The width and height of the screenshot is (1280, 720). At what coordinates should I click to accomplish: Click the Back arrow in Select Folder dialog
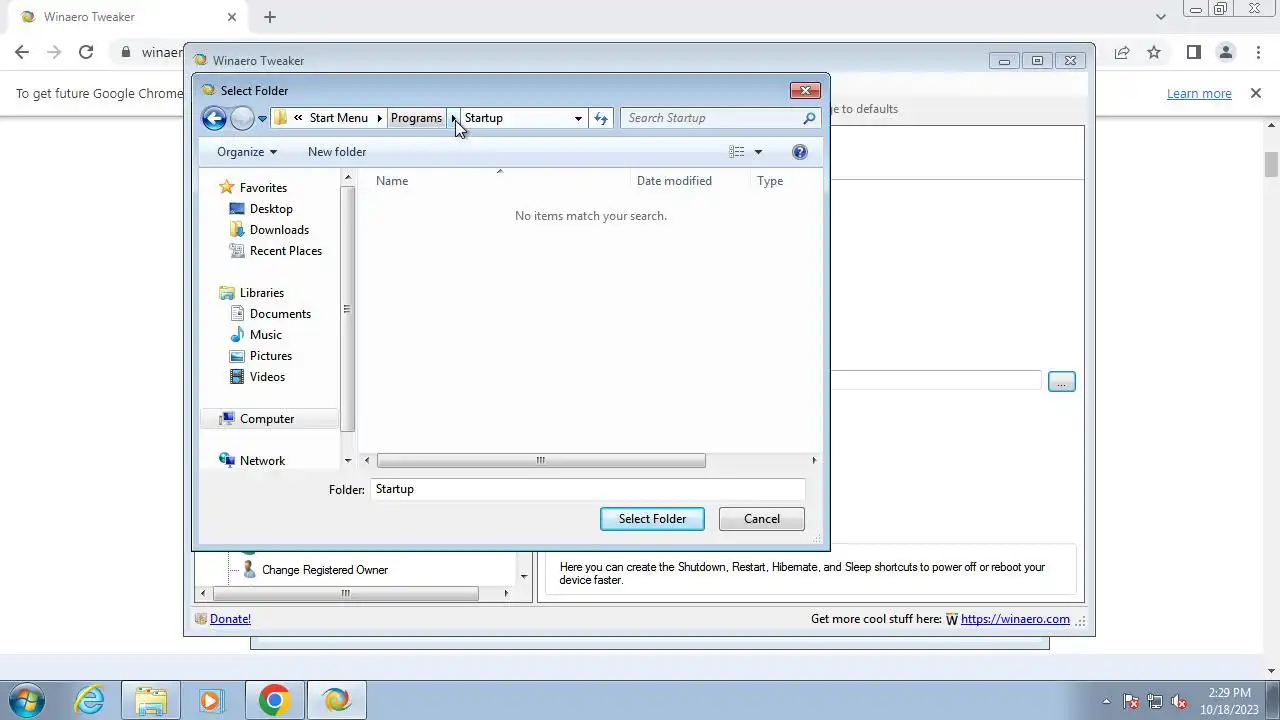(214, 118)
